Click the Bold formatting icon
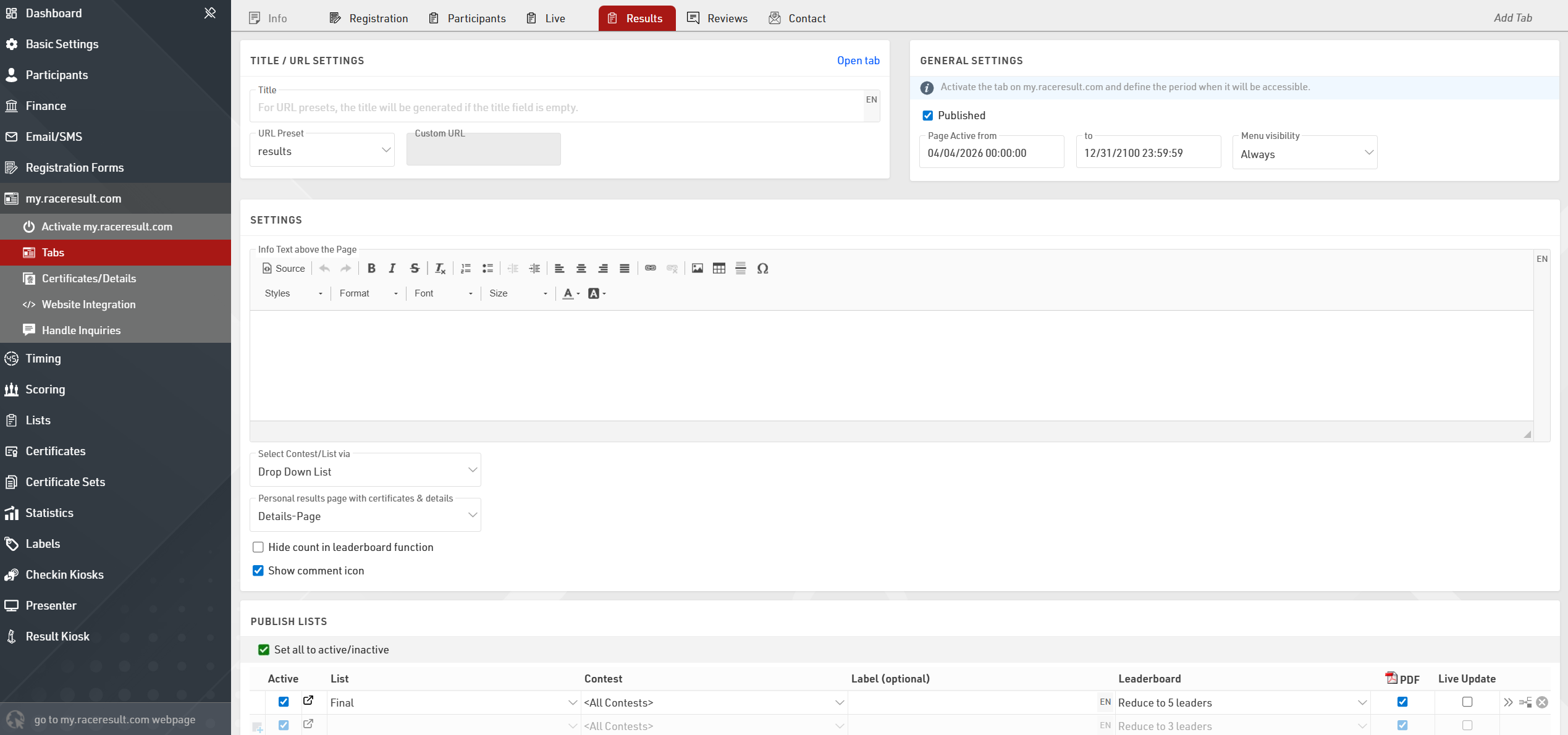Image resolution: width=1568 pixels, height=735 pixels. click(371, 268)
